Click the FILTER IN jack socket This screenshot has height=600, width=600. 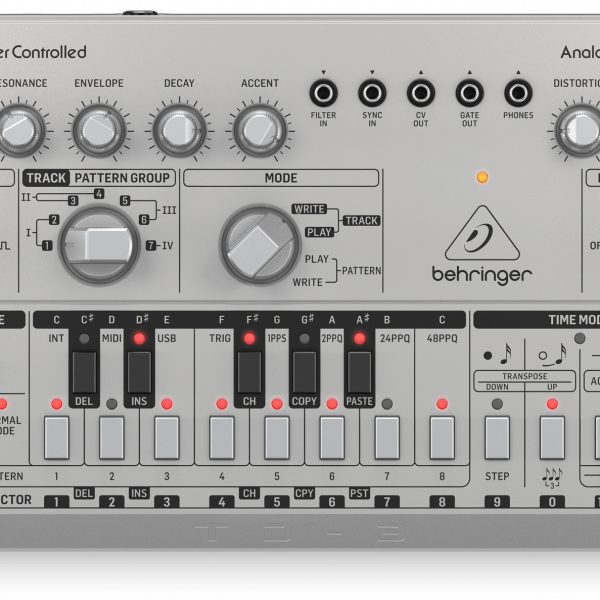pyautogui.click(x=323, y=94)
